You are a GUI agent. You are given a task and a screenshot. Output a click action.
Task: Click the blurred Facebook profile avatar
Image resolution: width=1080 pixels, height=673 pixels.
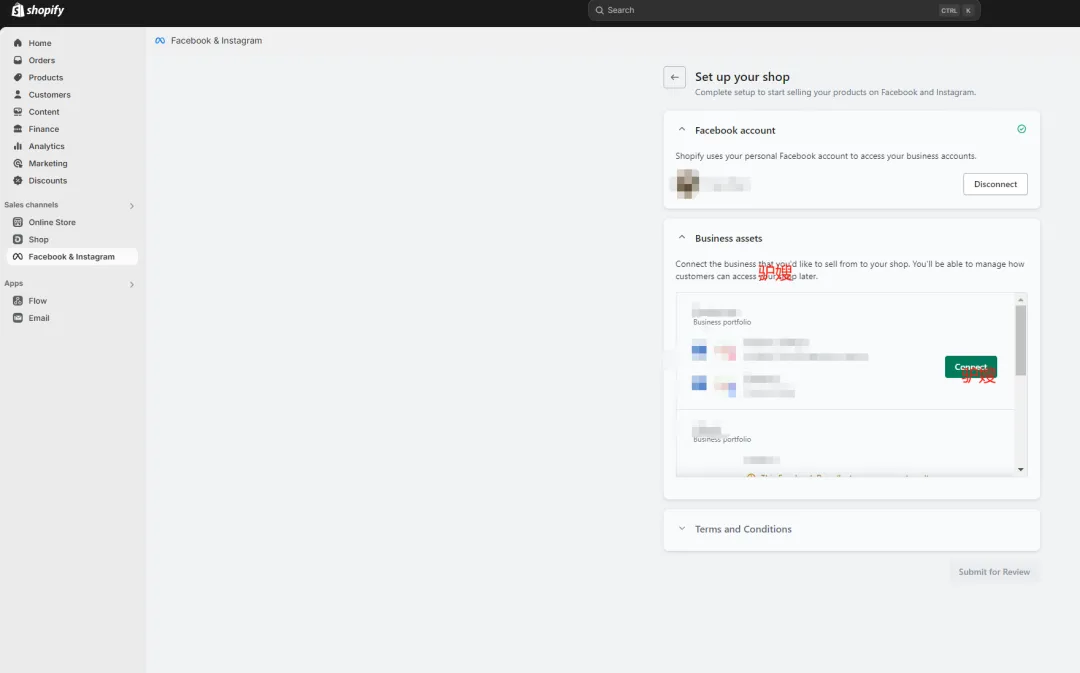coord(687,184)
